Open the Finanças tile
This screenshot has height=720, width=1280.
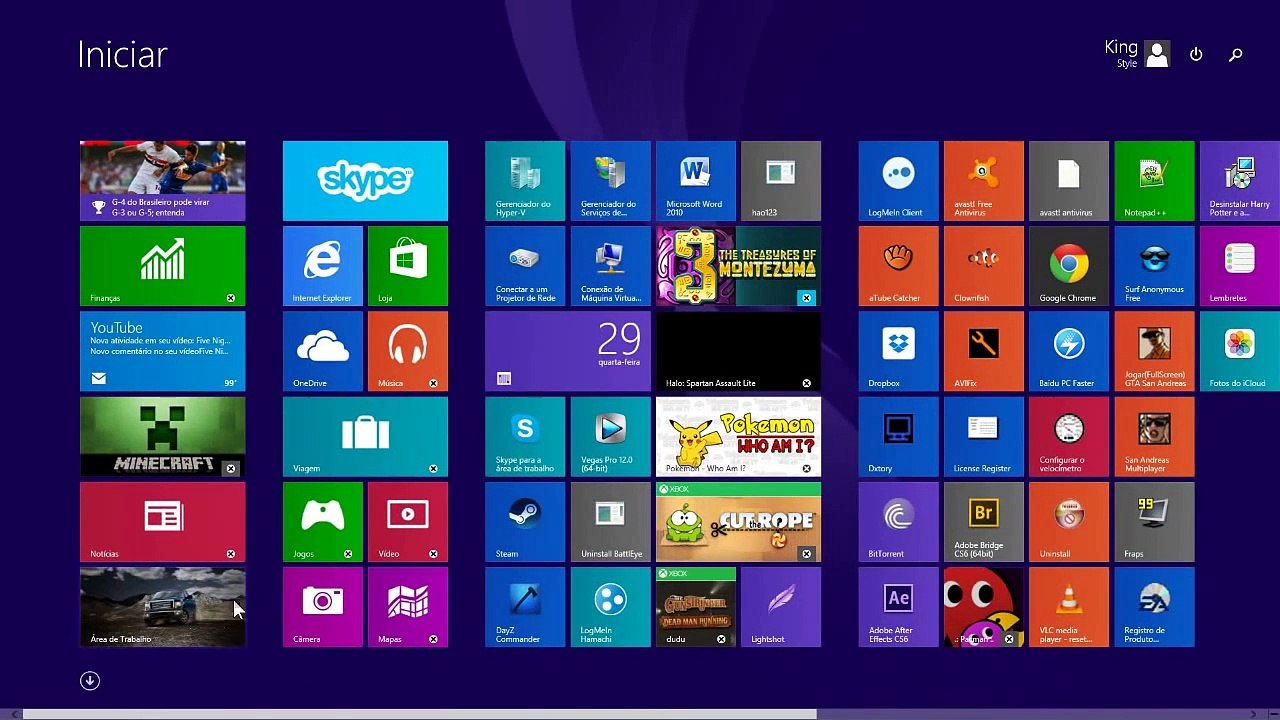[162, 266]
